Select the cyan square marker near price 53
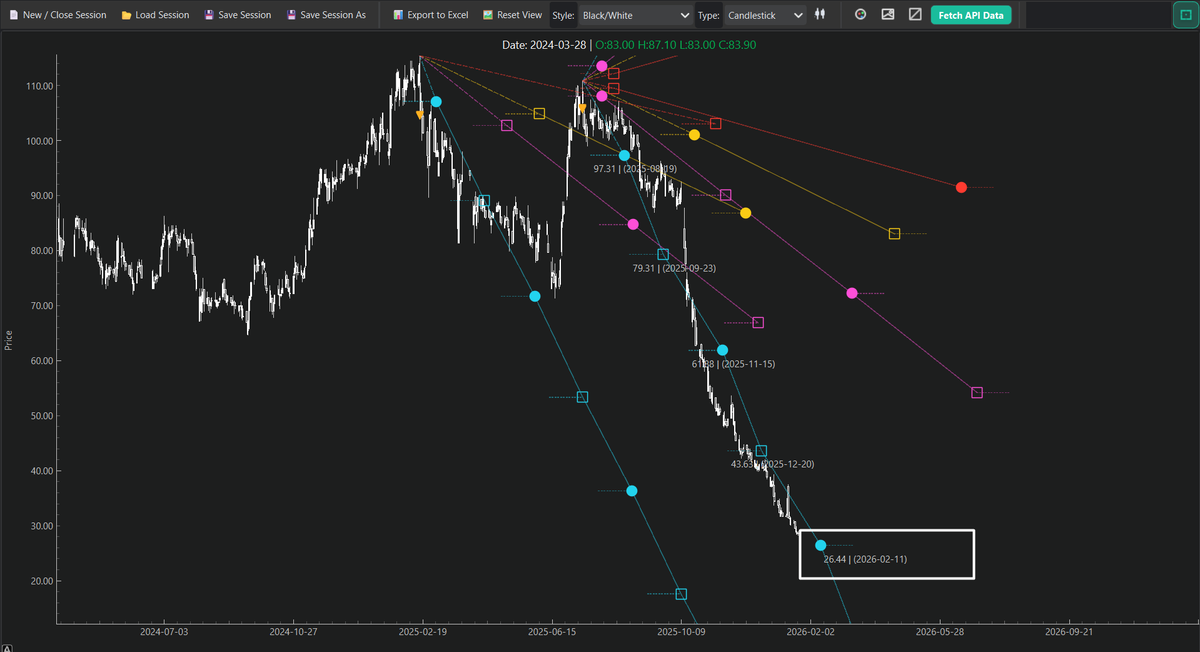The height and width of the screenshot is (652, 1200). (582, 397)
